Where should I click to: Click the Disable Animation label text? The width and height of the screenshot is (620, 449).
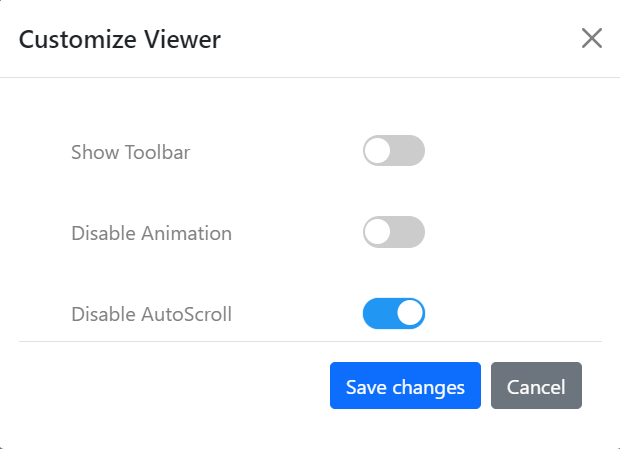[x=151, y=234]
